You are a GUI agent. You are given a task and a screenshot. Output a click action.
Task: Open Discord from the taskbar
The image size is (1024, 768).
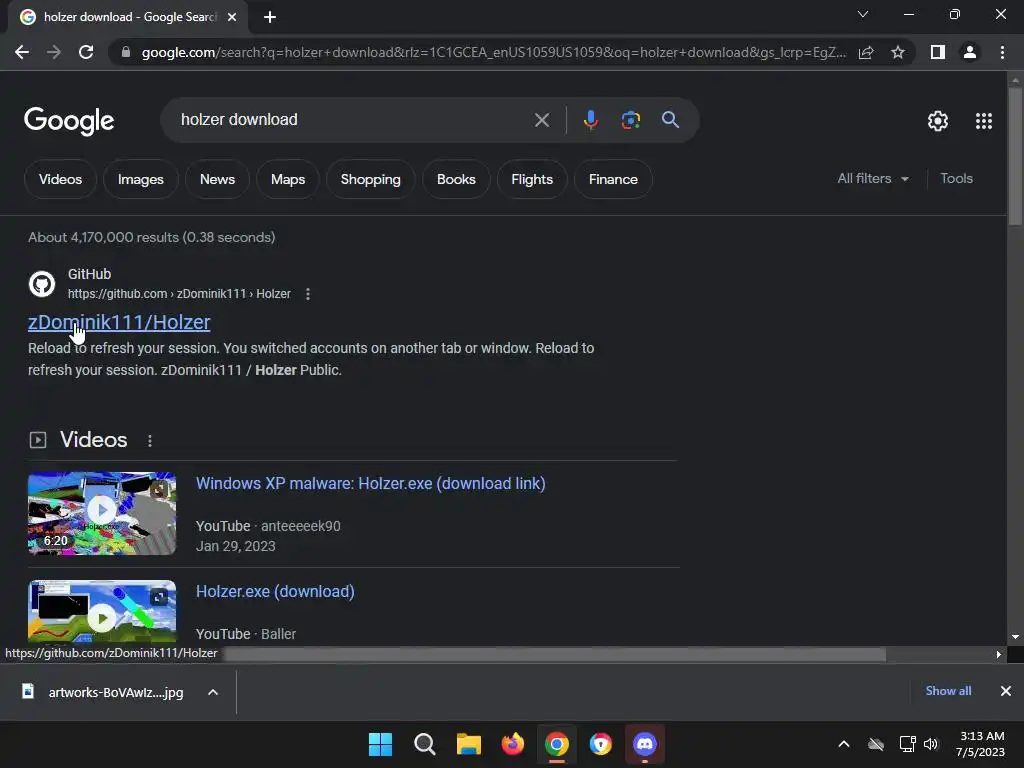645,744
